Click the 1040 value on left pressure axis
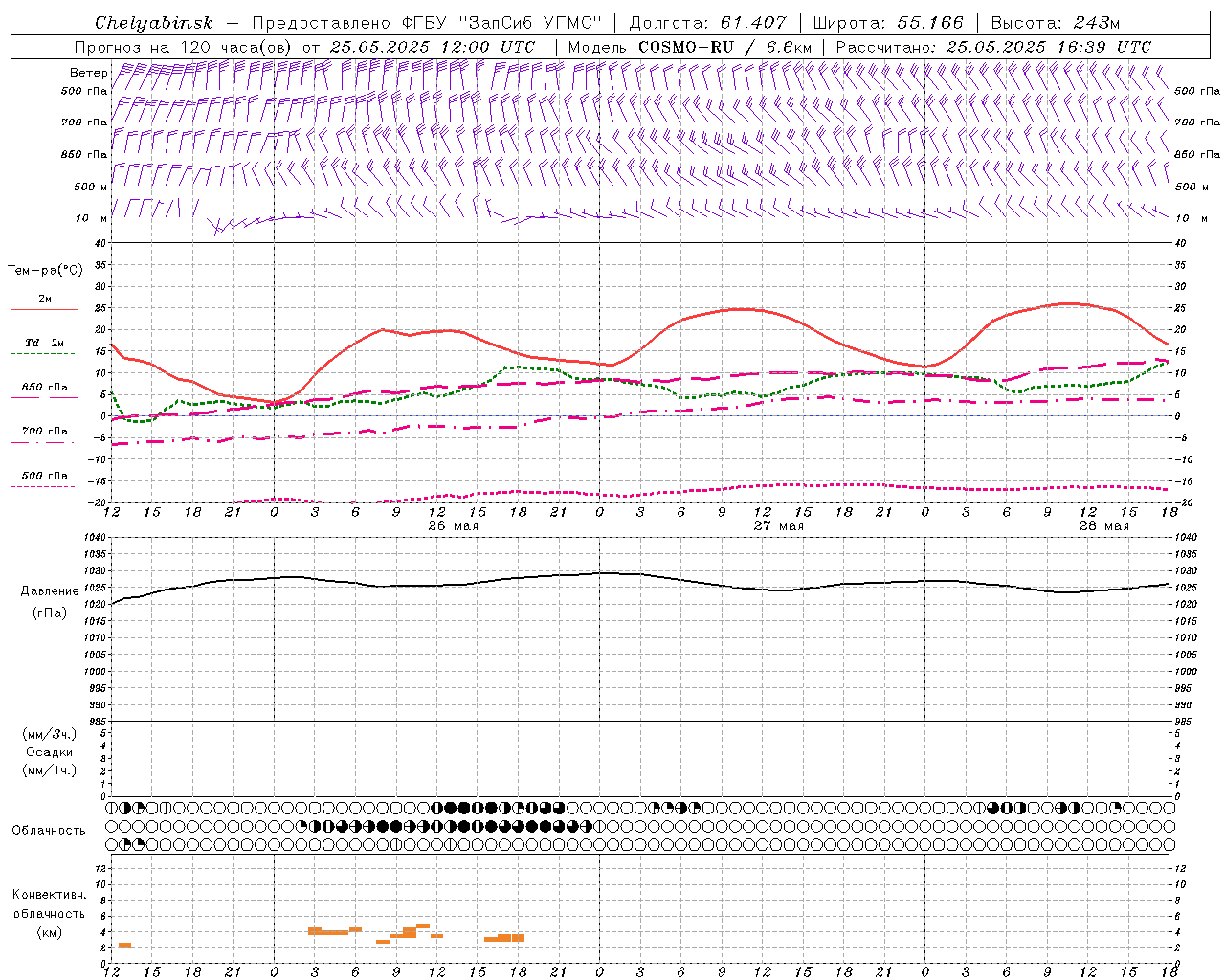This screenshot has width=1225, height=980. point(94,537)
